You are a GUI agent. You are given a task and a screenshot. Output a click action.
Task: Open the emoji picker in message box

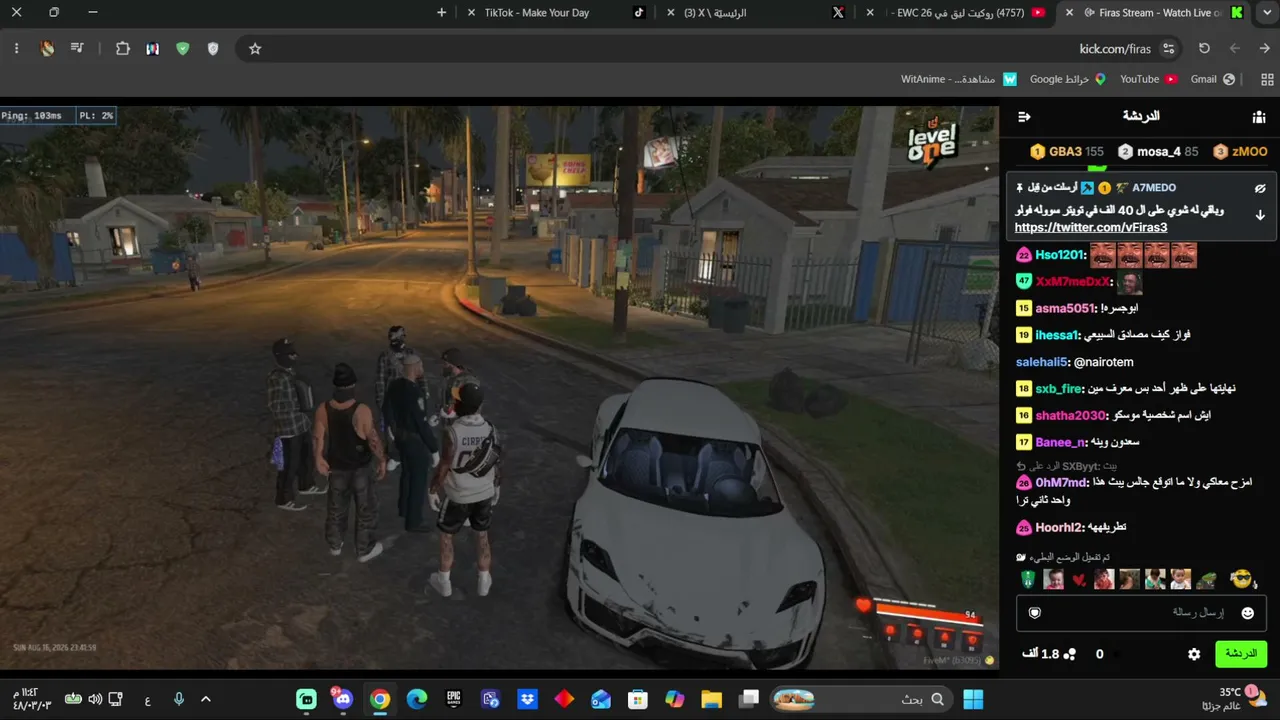click(x=1247, y=613)
